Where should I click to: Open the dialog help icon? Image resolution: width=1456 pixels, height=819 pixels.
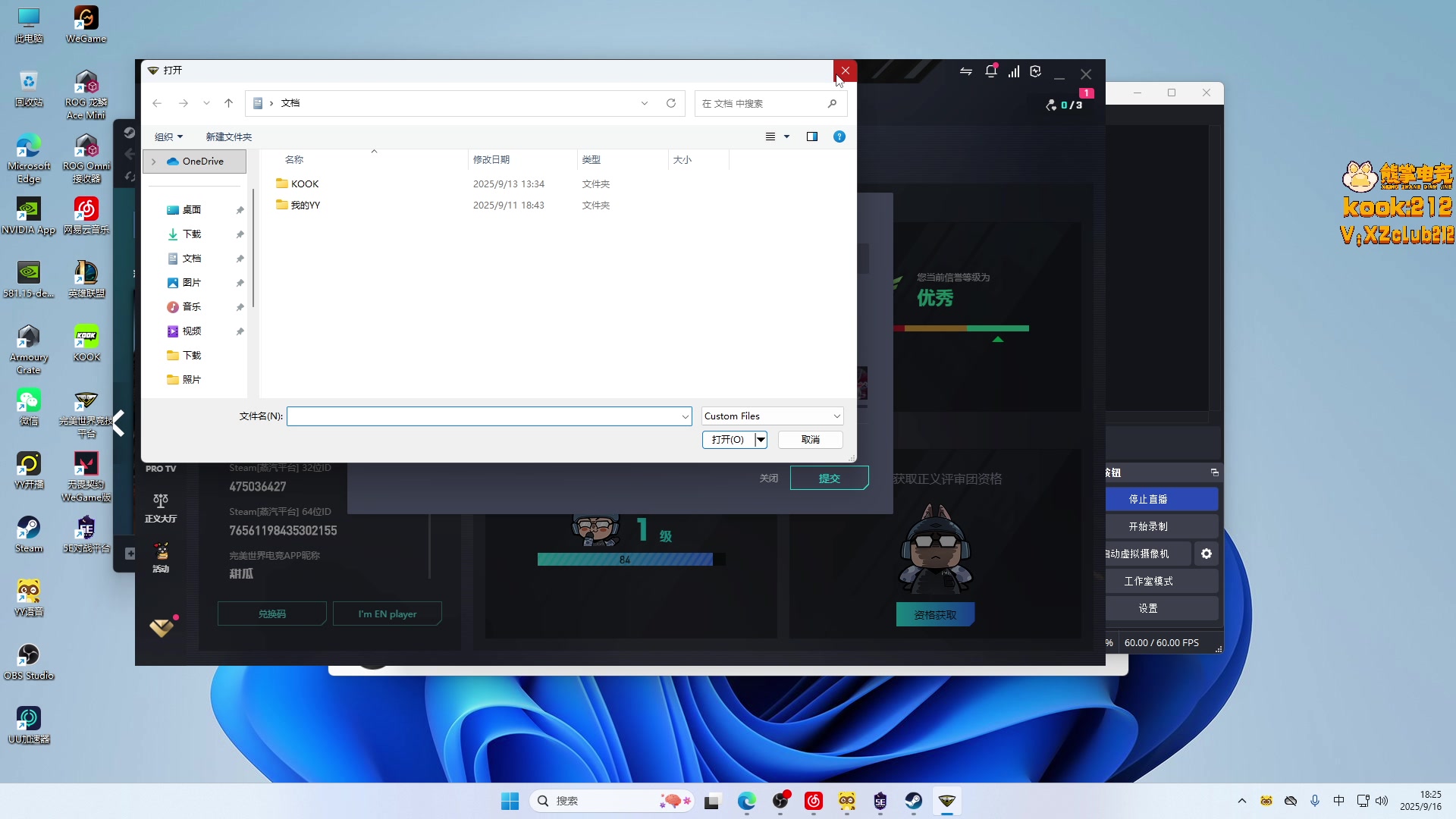tap(839, 136)
